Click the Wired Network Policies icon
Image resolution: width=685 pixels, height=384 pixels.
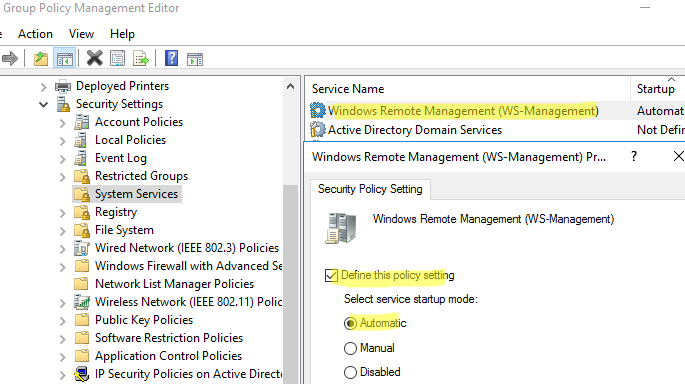[x=82, y=248]
